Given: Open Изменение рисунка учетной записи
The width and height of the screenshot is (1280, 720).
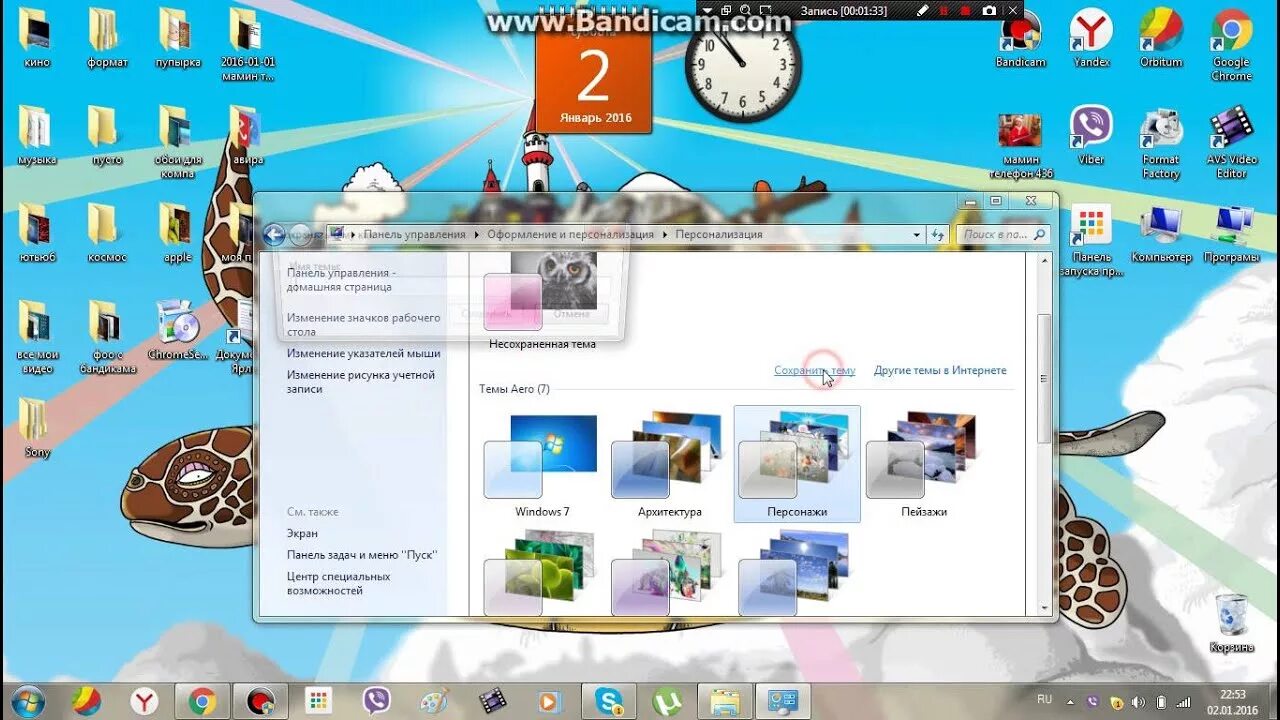Looking at the screenshot, I should [361, 382].
